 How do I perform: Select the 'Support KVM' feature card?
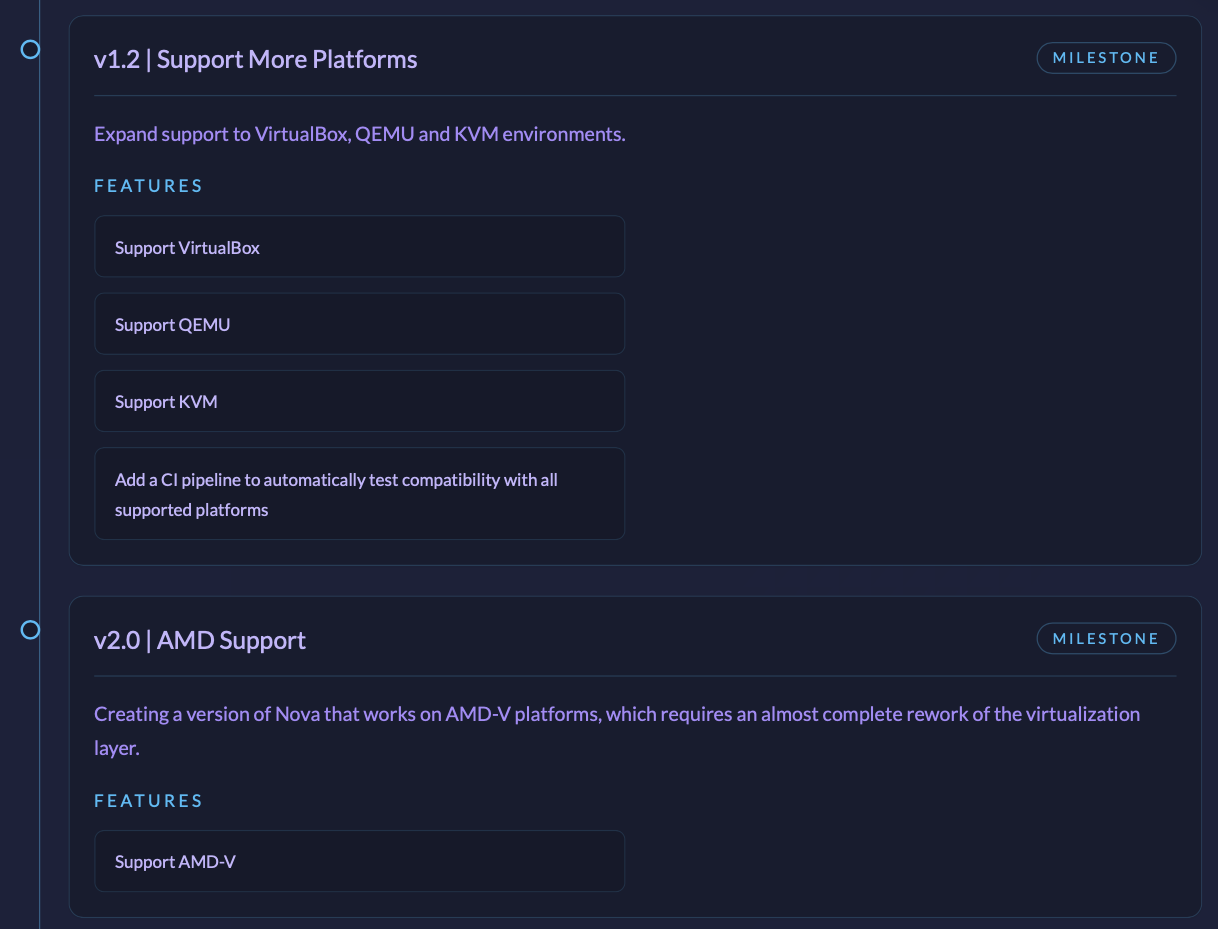click(x=359, y=401)
